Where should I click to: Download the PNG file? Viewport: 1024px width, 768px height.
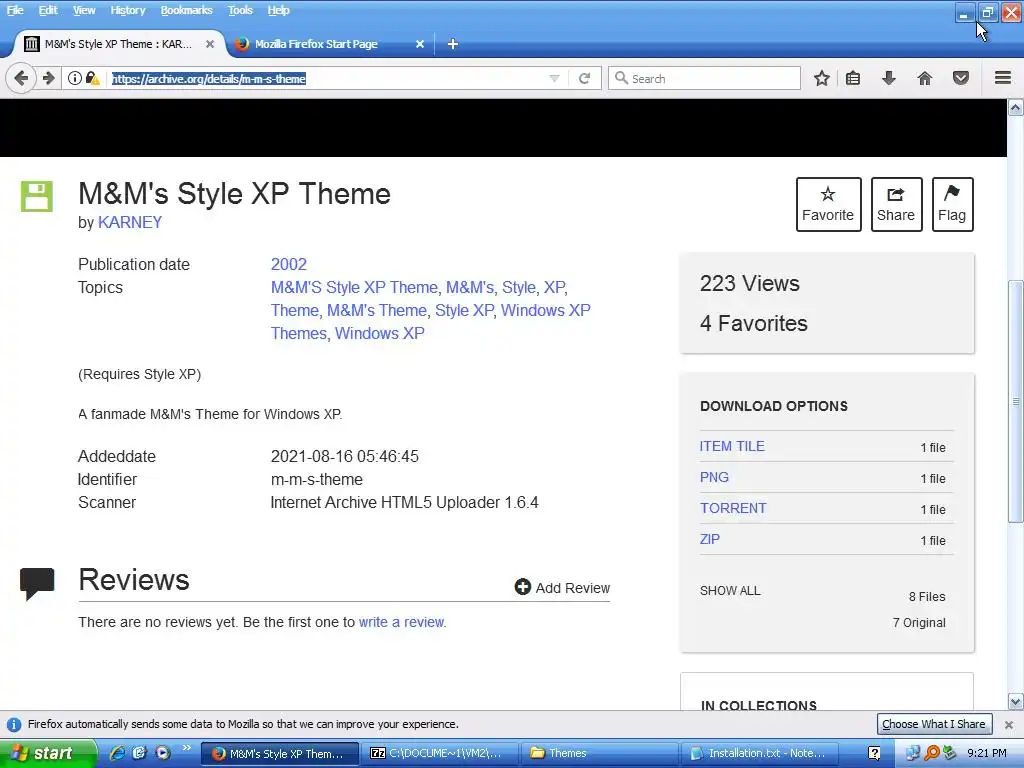pos(714,477)
